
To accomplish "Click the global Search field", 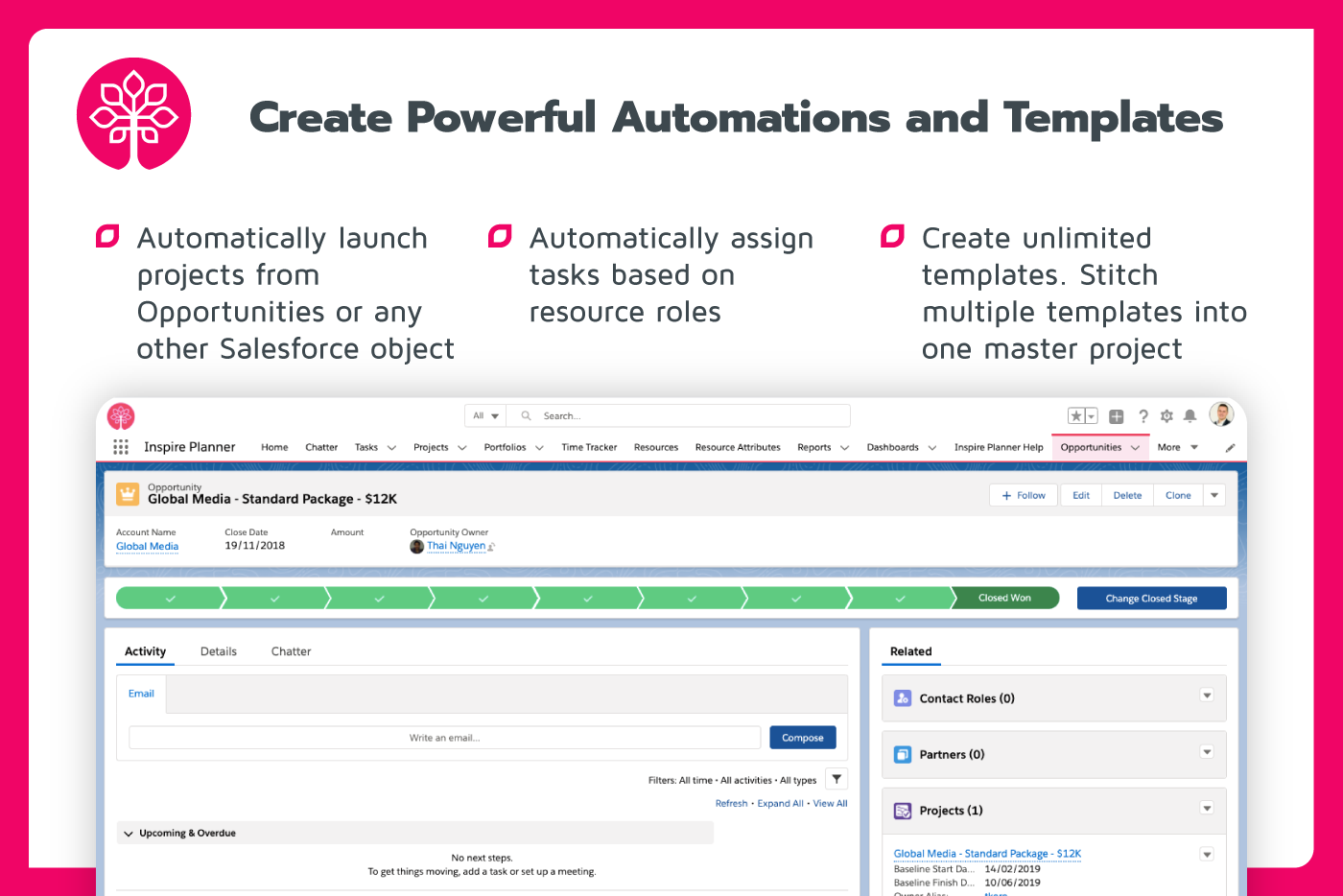I will 678,415.
